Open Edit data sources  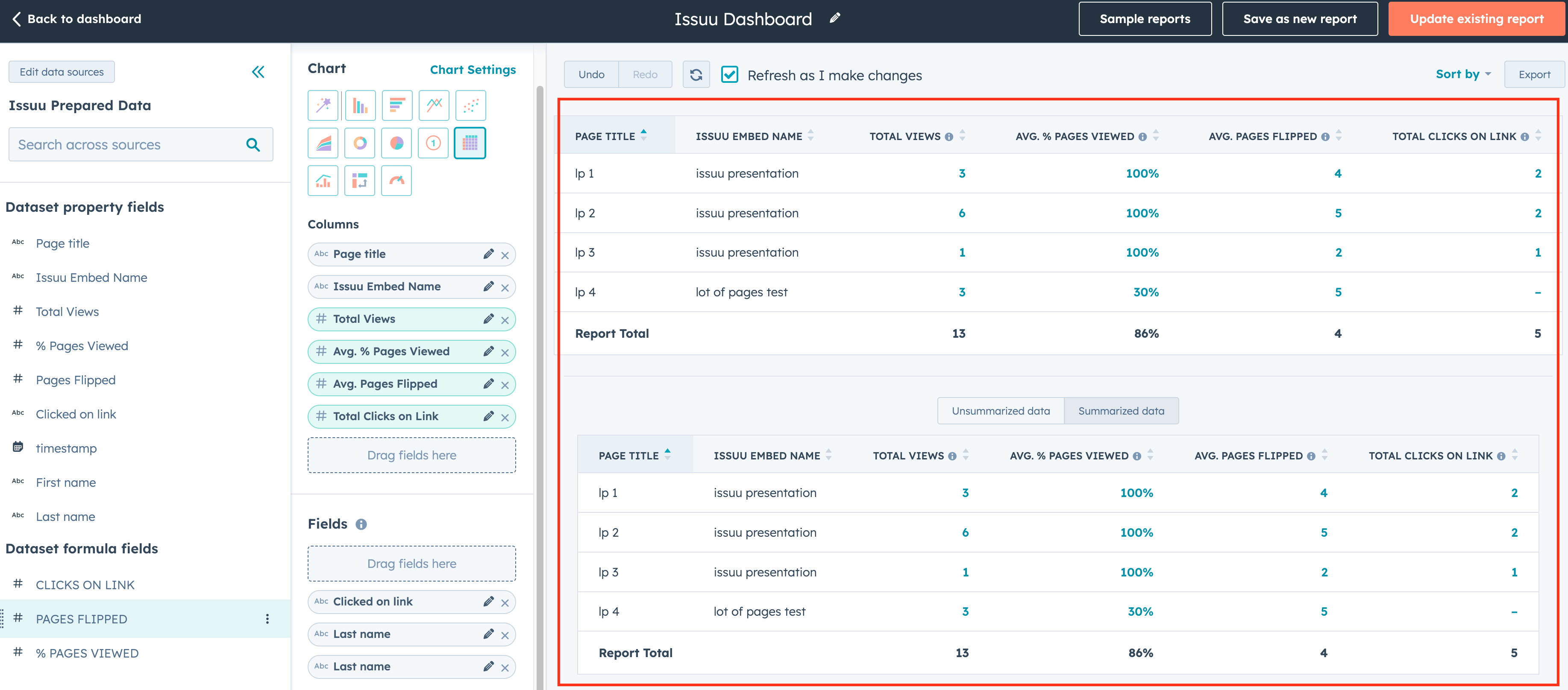62,72
